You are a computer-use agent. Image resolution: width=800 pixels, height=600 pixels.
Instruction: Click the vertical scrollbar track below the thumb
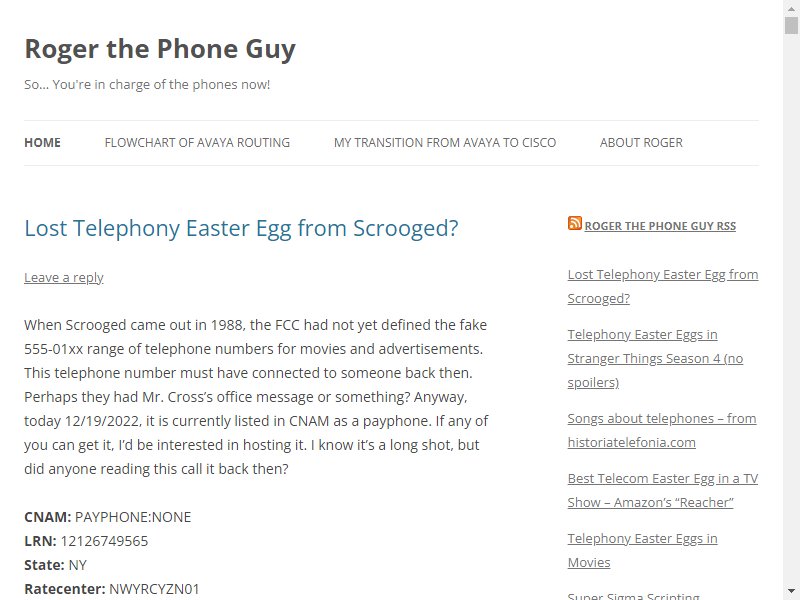pos(791,306)
